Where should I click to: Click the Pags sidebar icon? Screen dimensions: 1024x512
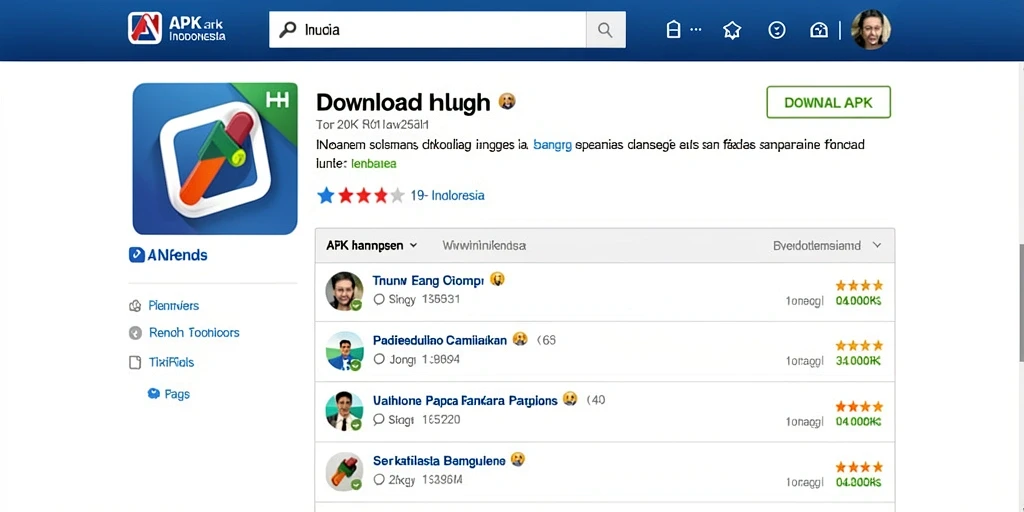(x=153, y=394)
